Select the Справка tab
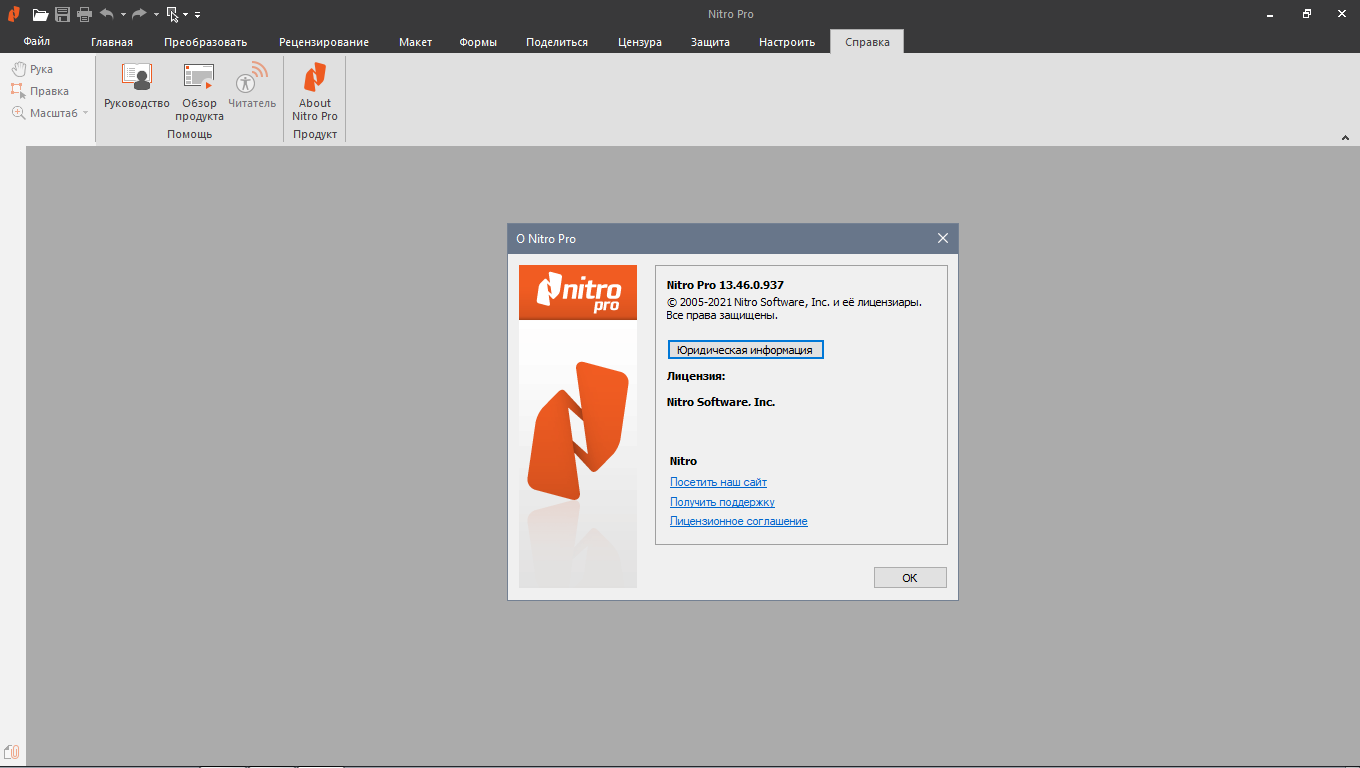The image size is (1360, 768). (x=867, y=42)
